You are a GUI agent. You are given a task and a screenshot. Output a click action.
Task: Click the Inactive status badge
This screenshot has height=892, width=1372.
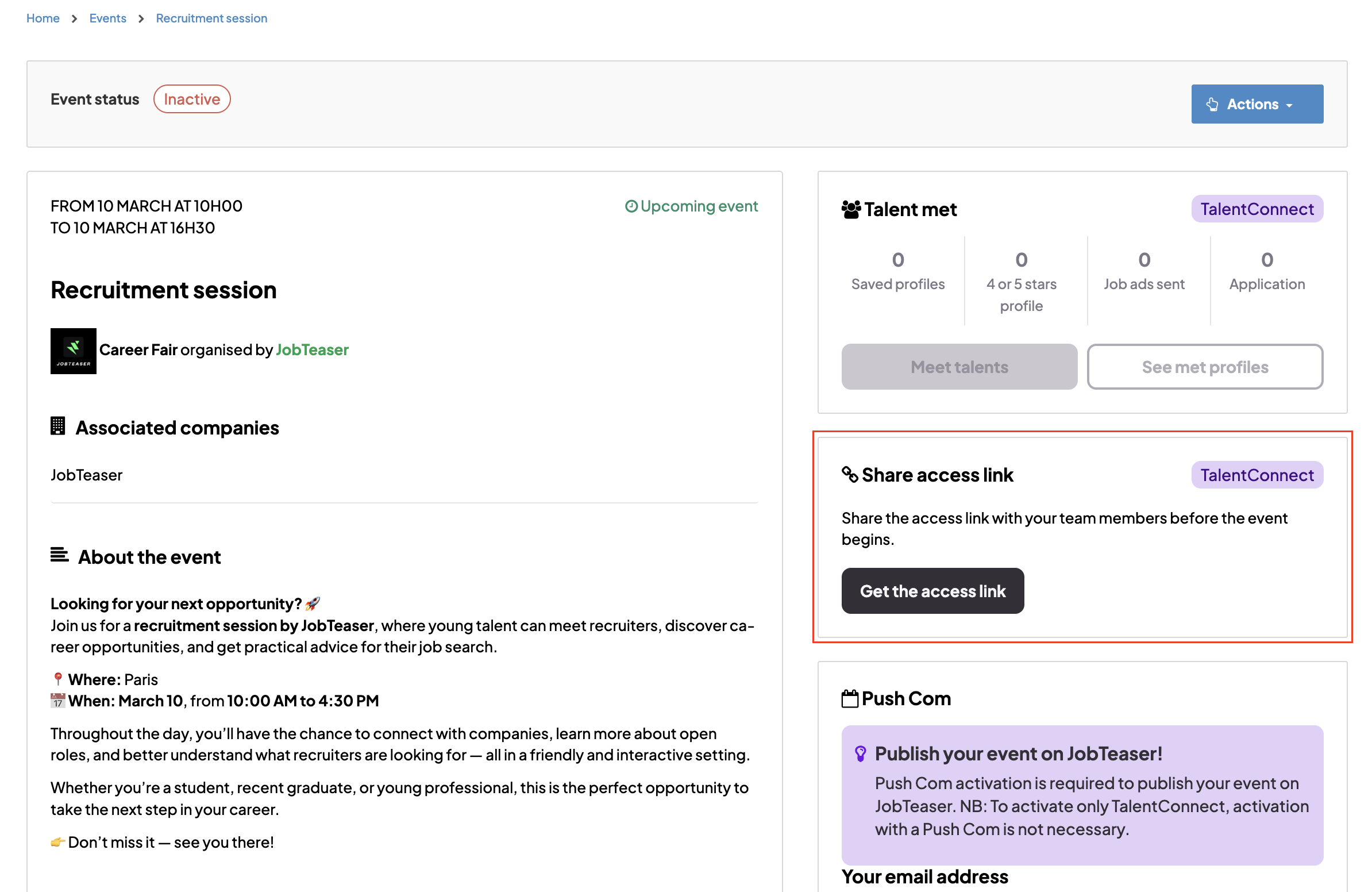pos(192,99)
